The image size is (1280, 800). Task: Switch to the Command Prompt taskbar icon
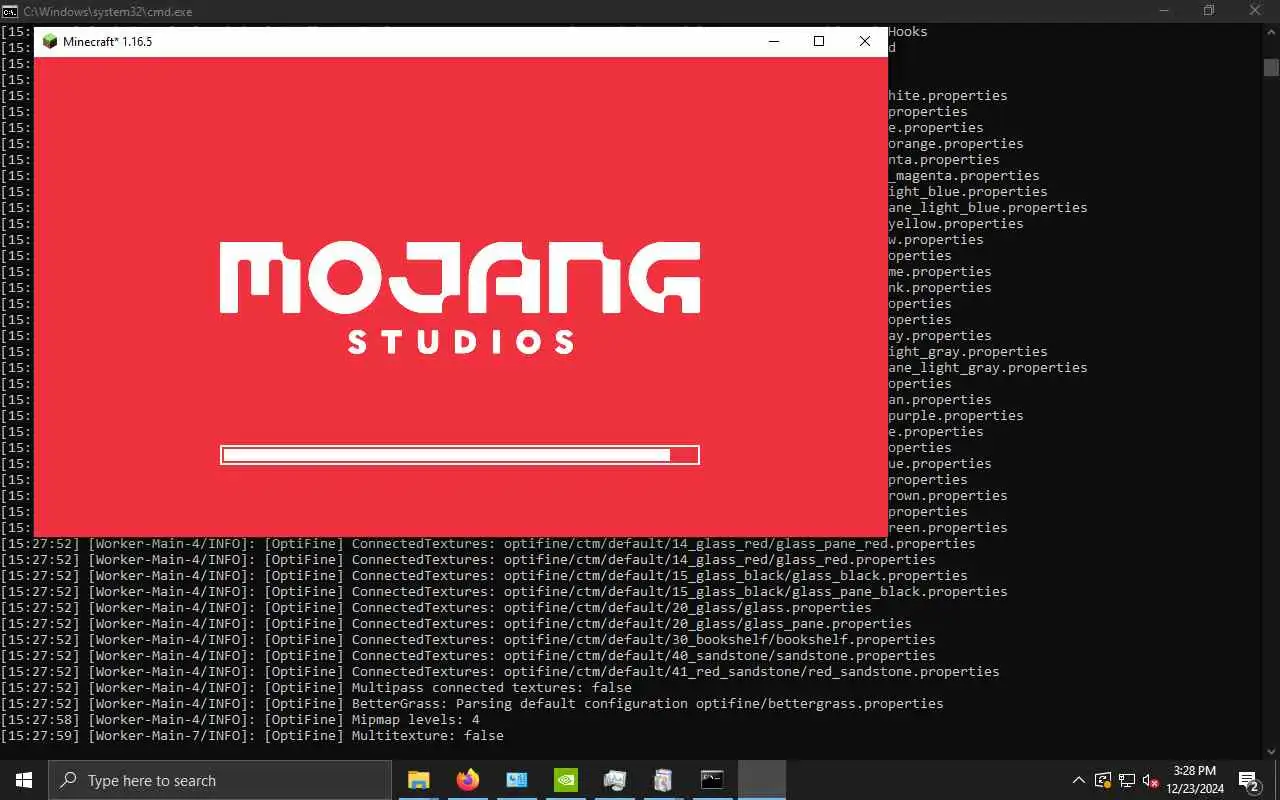[x=712, y=780]
